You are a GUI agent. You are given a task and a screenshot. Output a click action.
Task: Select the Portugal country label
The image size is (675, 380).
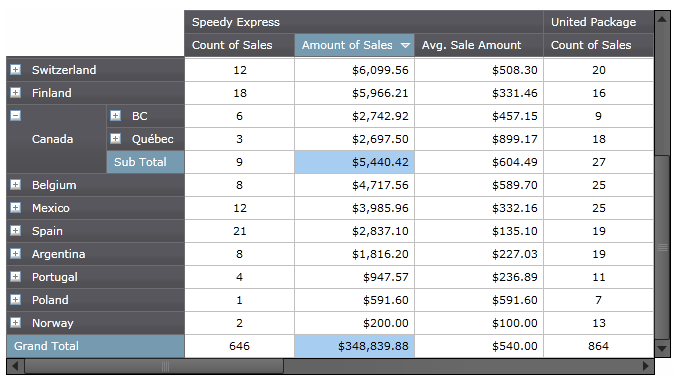[55, 277]
